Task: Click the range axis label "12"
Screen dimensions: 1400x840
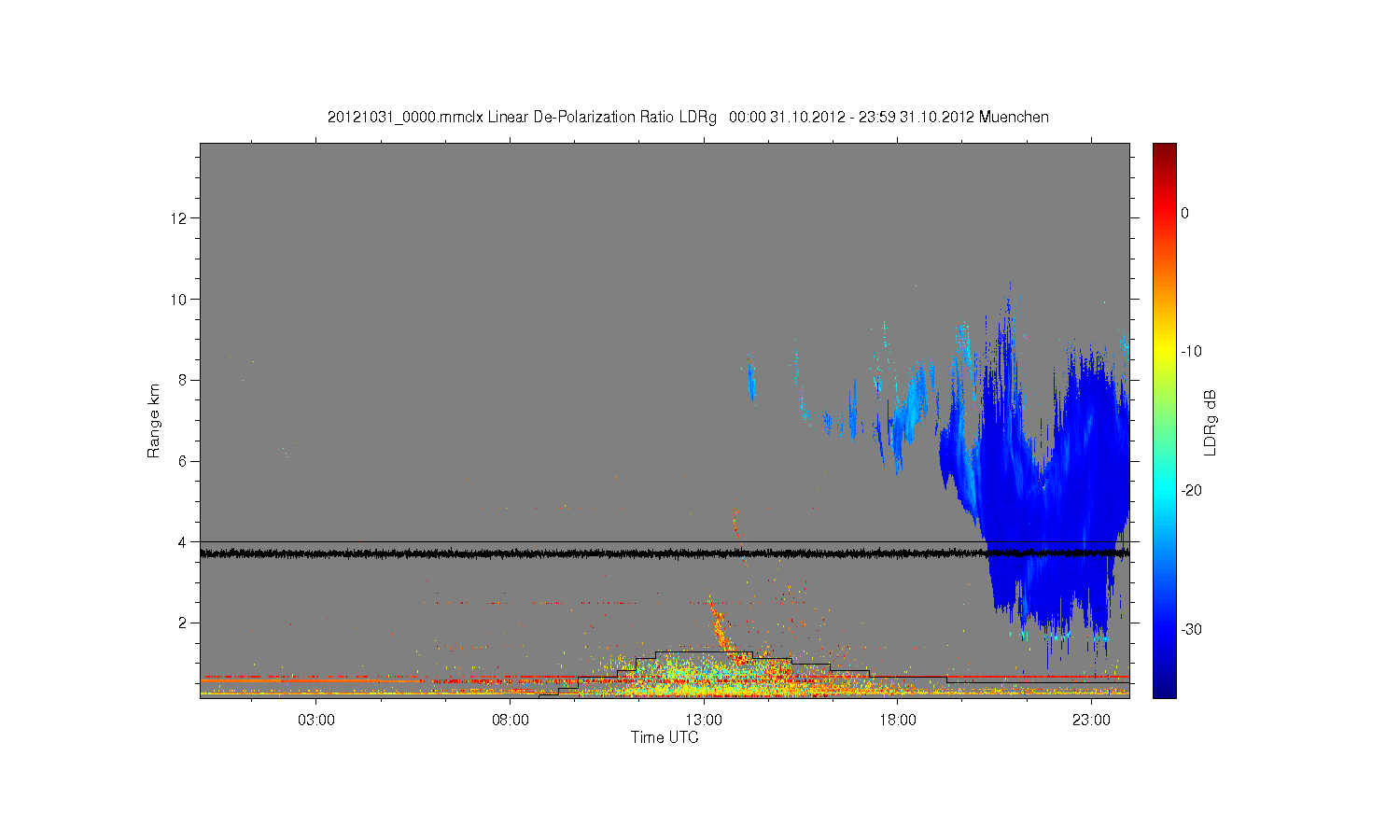Action: click(180, 218)
